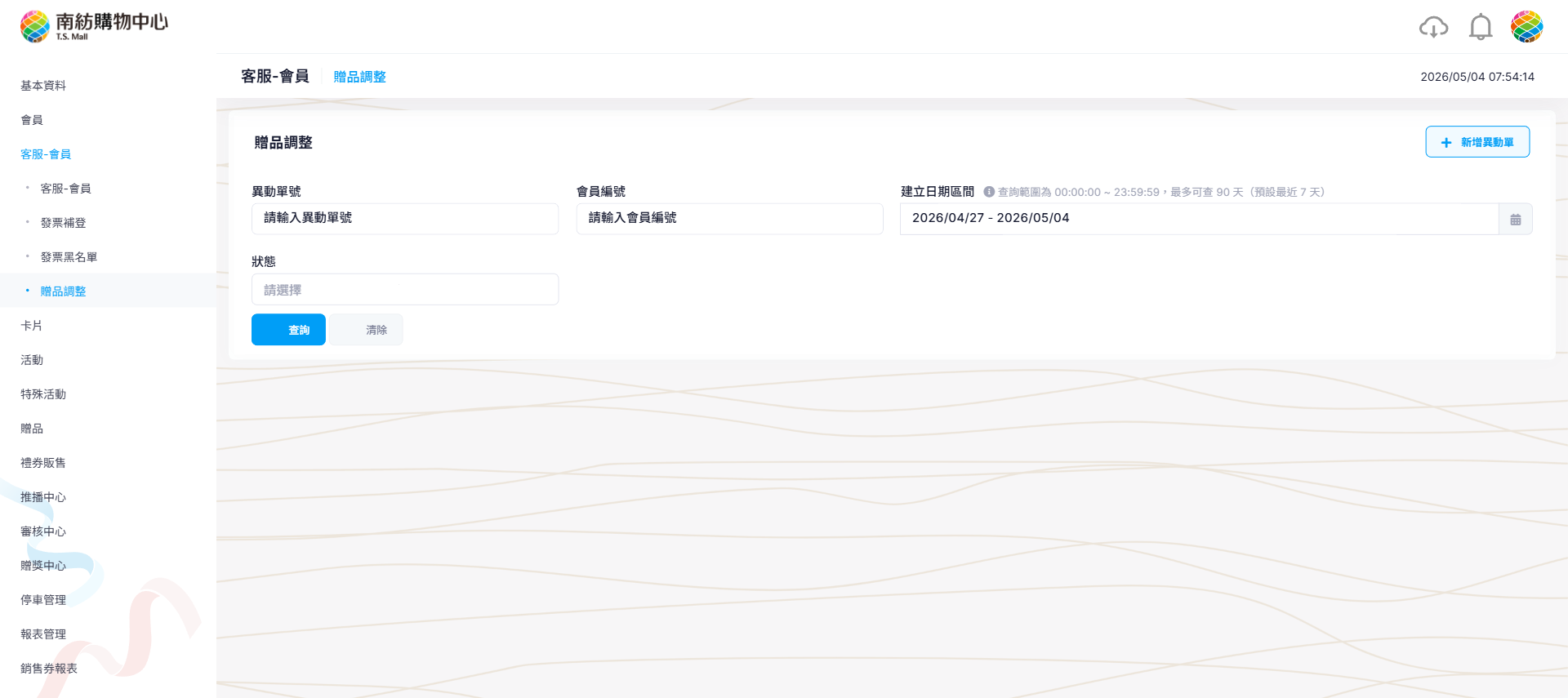Click the 清除 button
The image size is (1568, 698).
367,330
